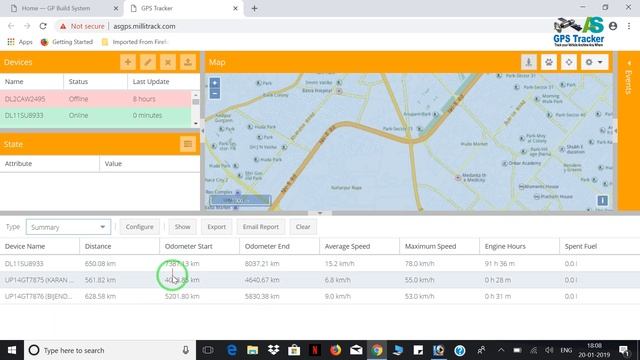This screenshot has width=640, height=360.
Task: Select report row DL11SU8933
Action: point(320,264)
